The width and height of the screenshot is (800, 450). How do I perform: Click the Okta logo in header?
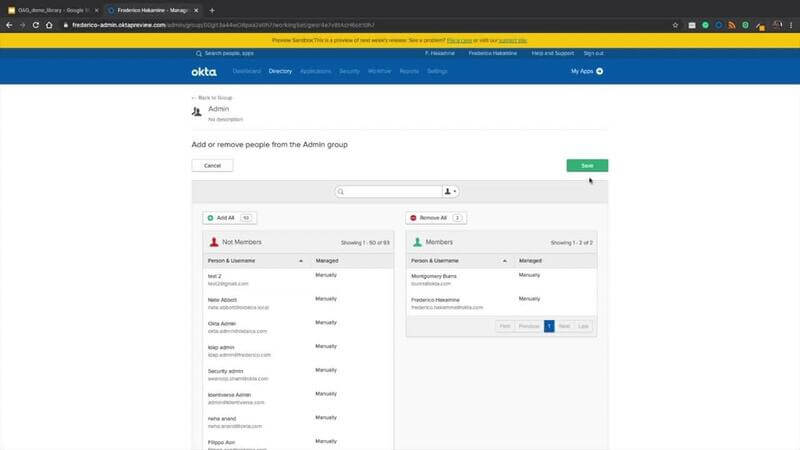click(203, 72)
